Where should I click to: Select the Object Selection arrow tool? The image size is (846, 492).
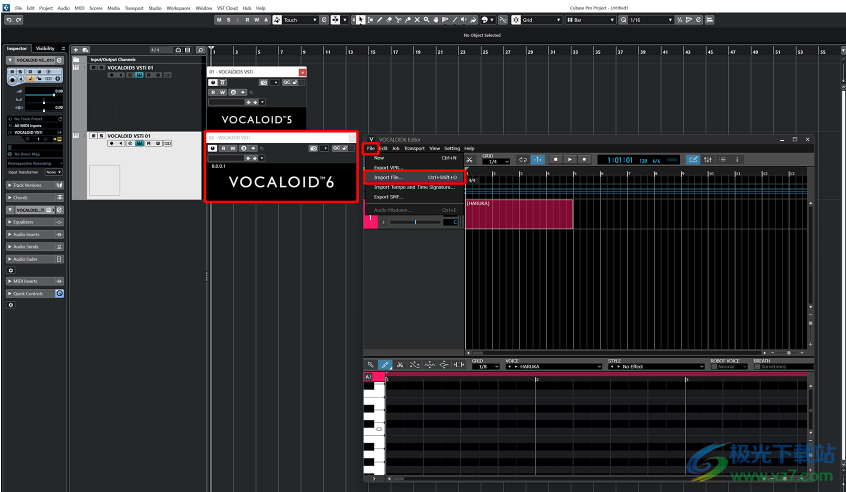(x=360, y=19)
